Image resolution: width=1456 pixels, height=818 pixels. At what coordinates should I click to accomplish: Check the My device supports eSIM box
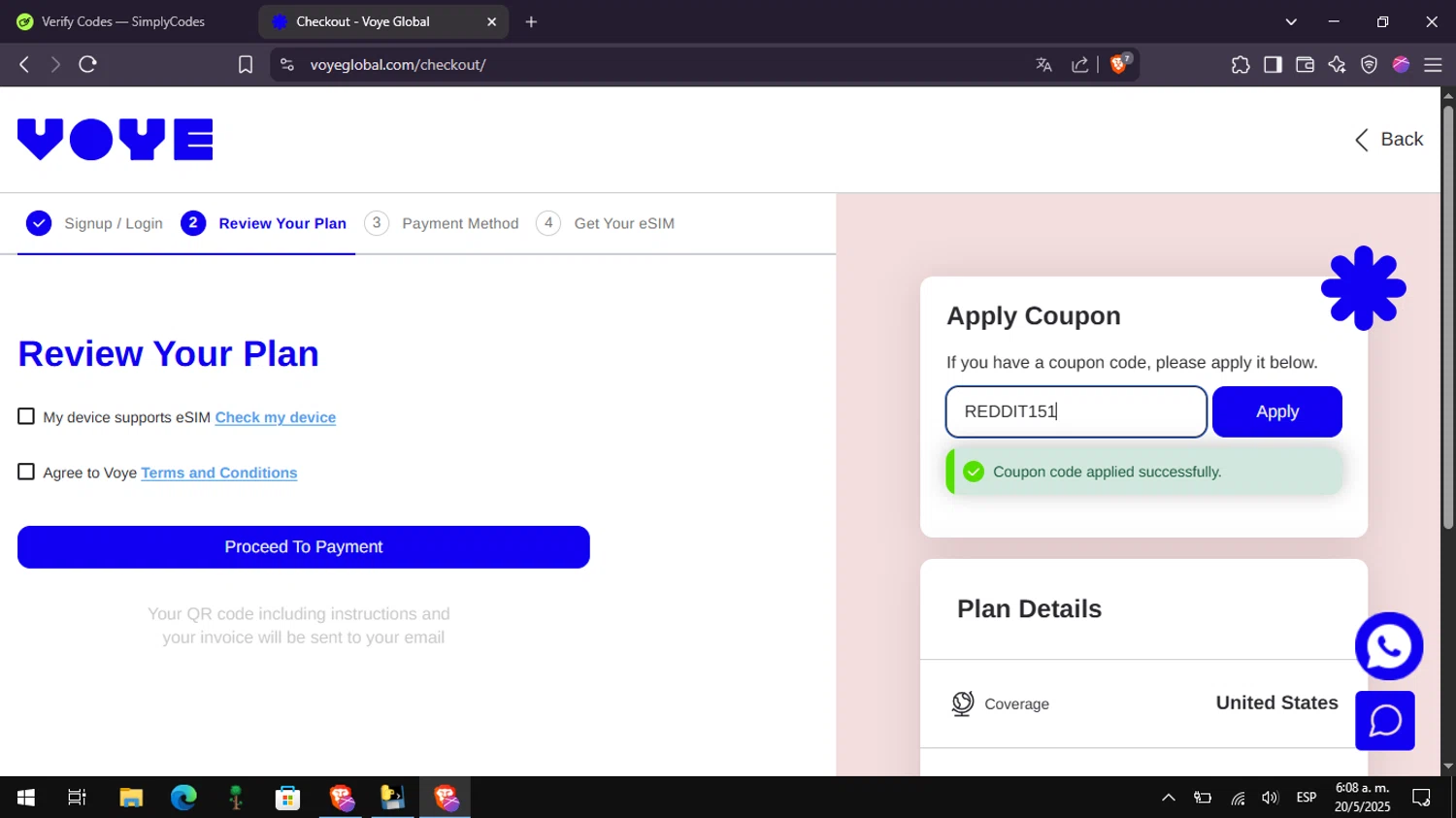26,416
